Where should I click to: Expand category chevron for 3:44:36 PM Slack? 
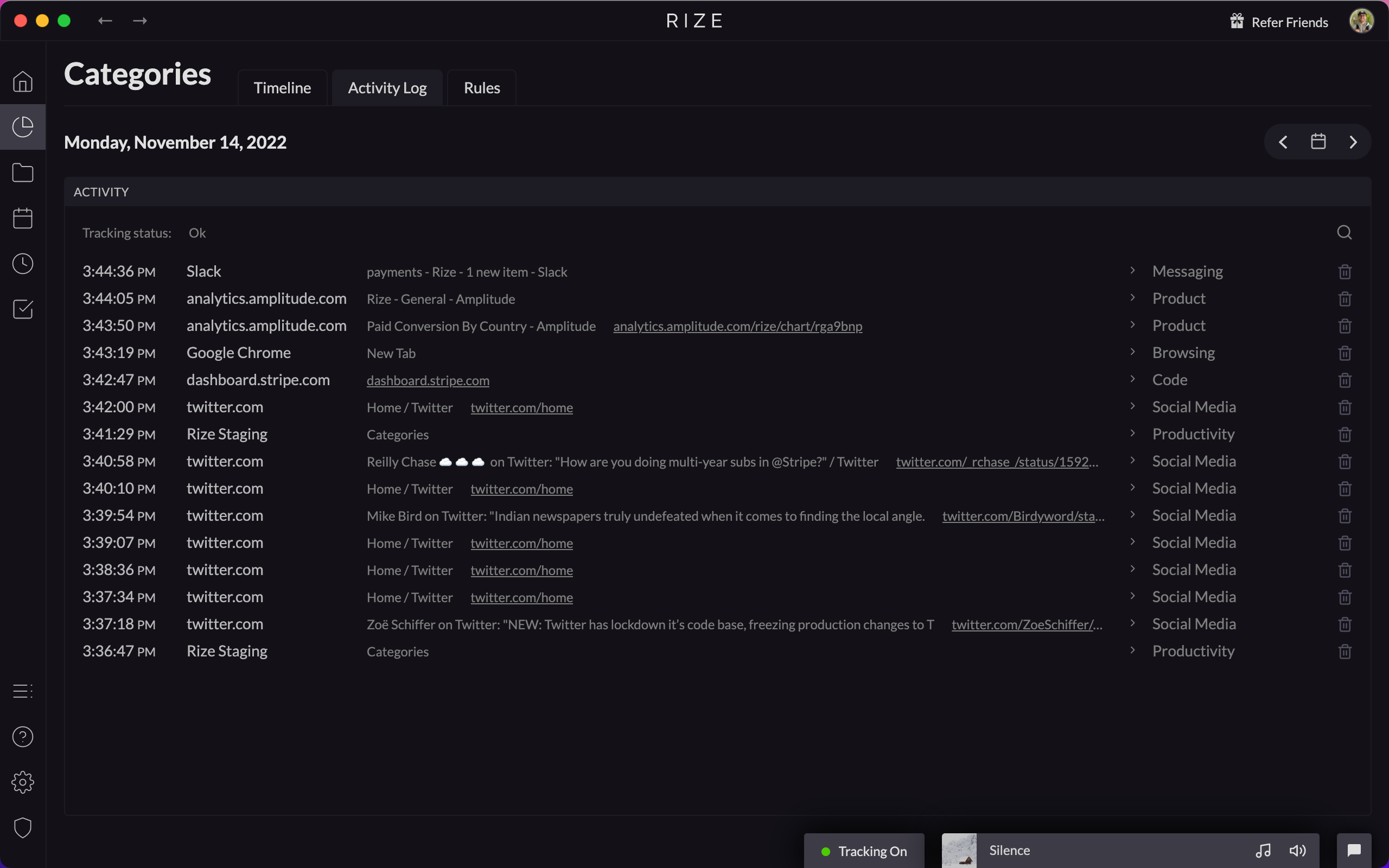(1132, 270)
